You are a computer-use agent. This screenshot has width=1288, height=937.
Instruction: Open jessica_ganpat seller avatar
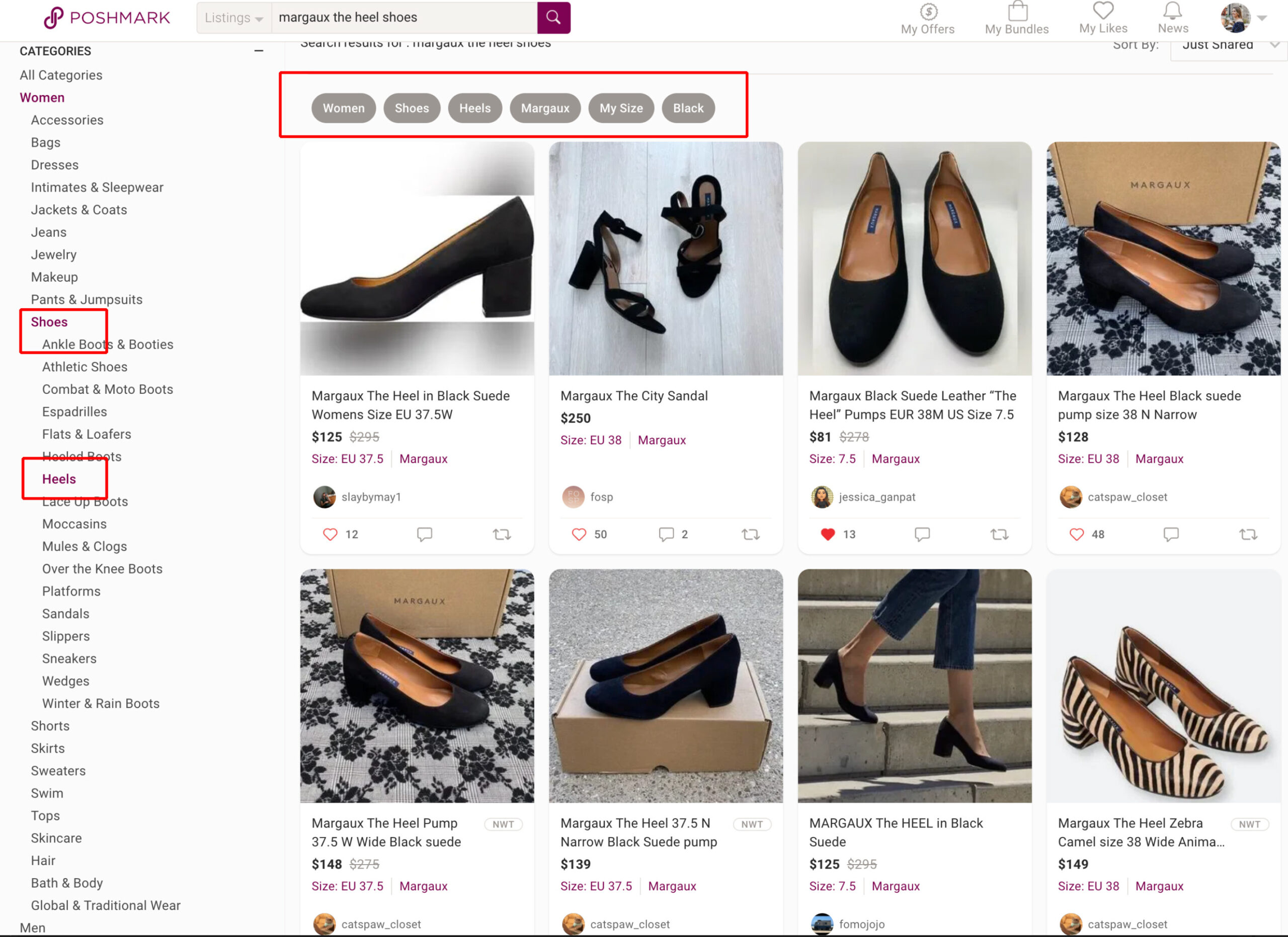click(x=822, y=496)
